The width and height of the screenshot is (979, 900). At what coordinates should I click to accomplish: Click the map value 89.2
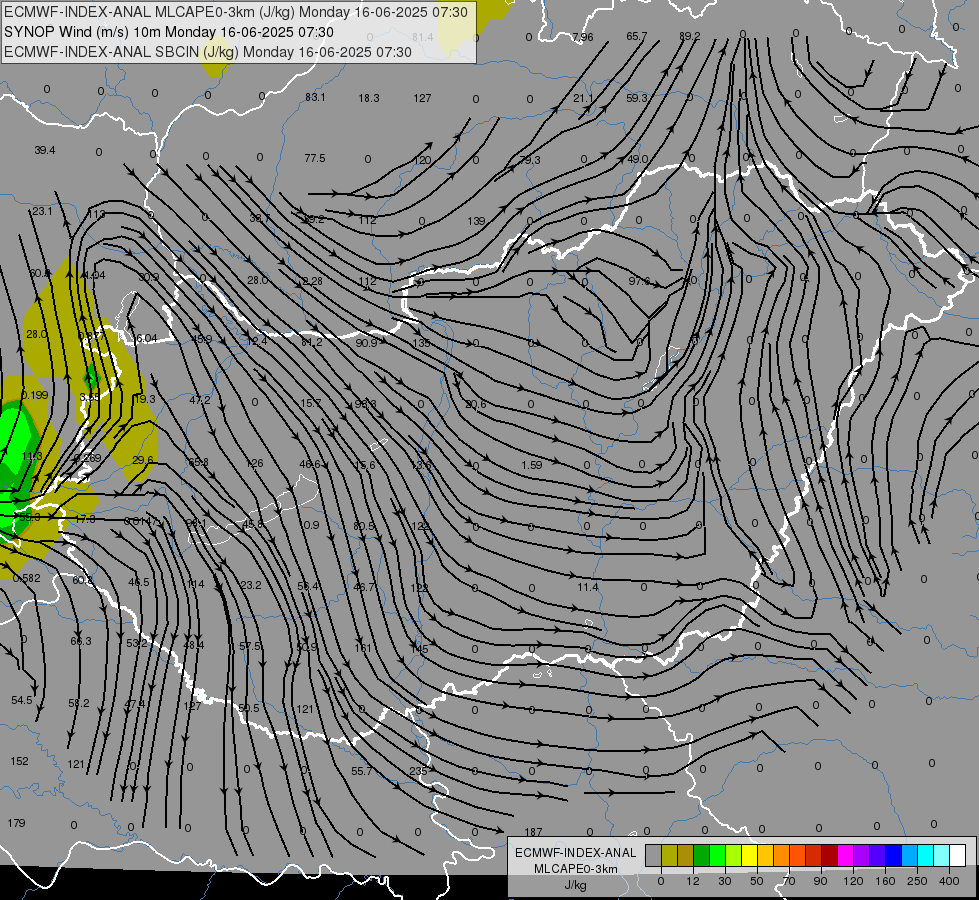click(x=690, y=36)
